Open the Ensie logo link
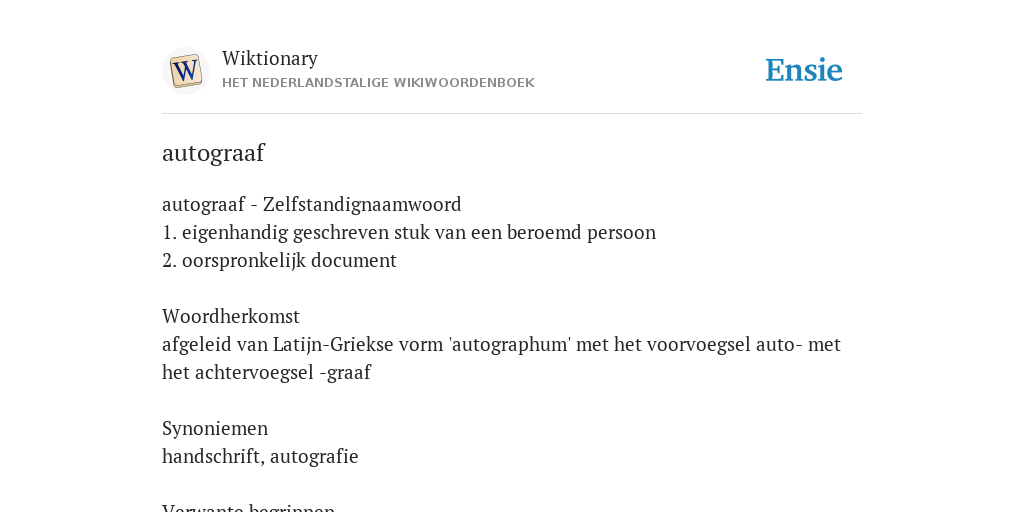The image size is (1024, 512). 803,70
